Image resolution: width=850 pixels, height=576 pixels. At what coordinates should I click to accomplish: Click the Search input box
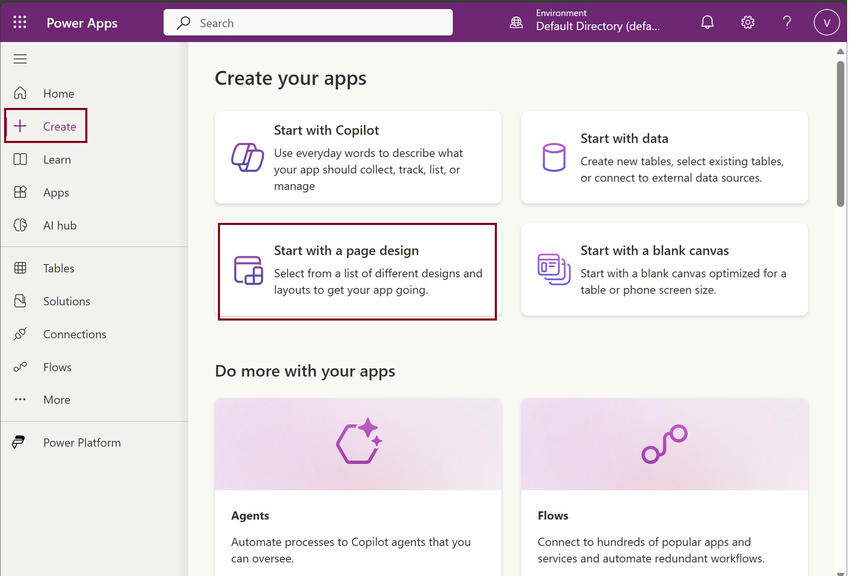point(308,22)
